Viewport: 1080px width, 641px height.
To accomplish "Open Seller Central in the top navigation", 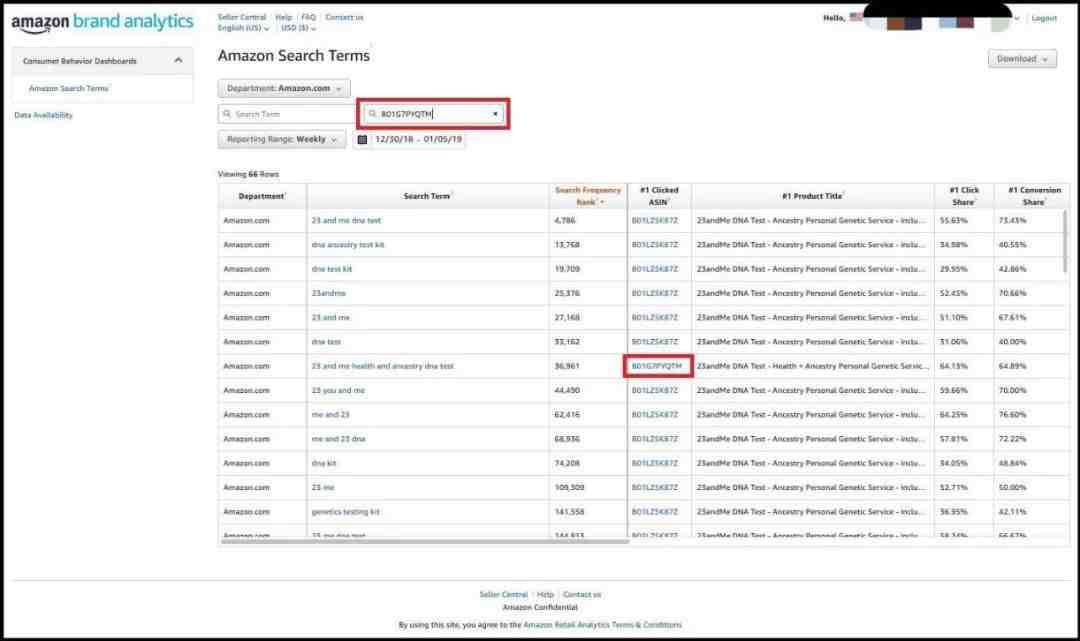I will 242,17.
